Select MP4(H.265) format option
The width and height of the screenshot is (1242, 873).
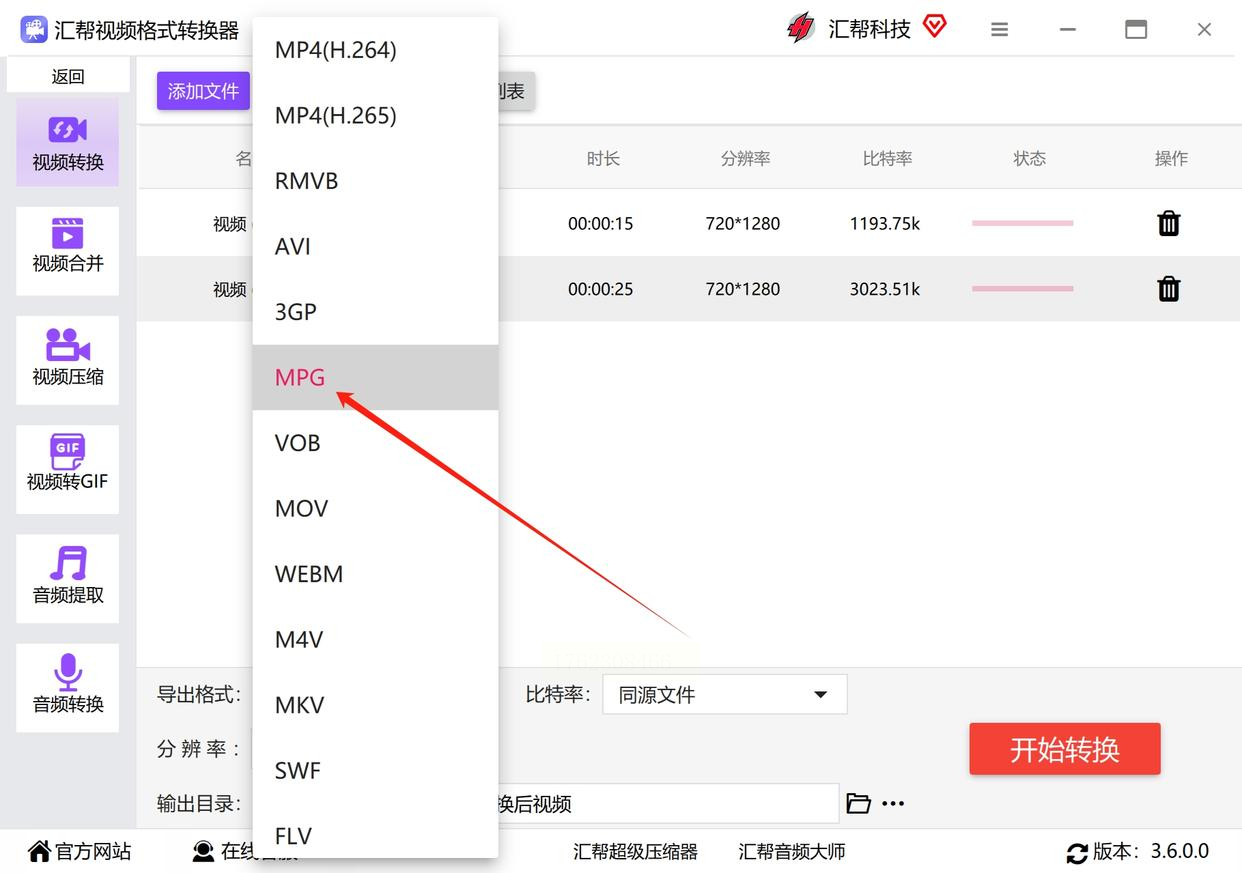click(x=375, y=116)
